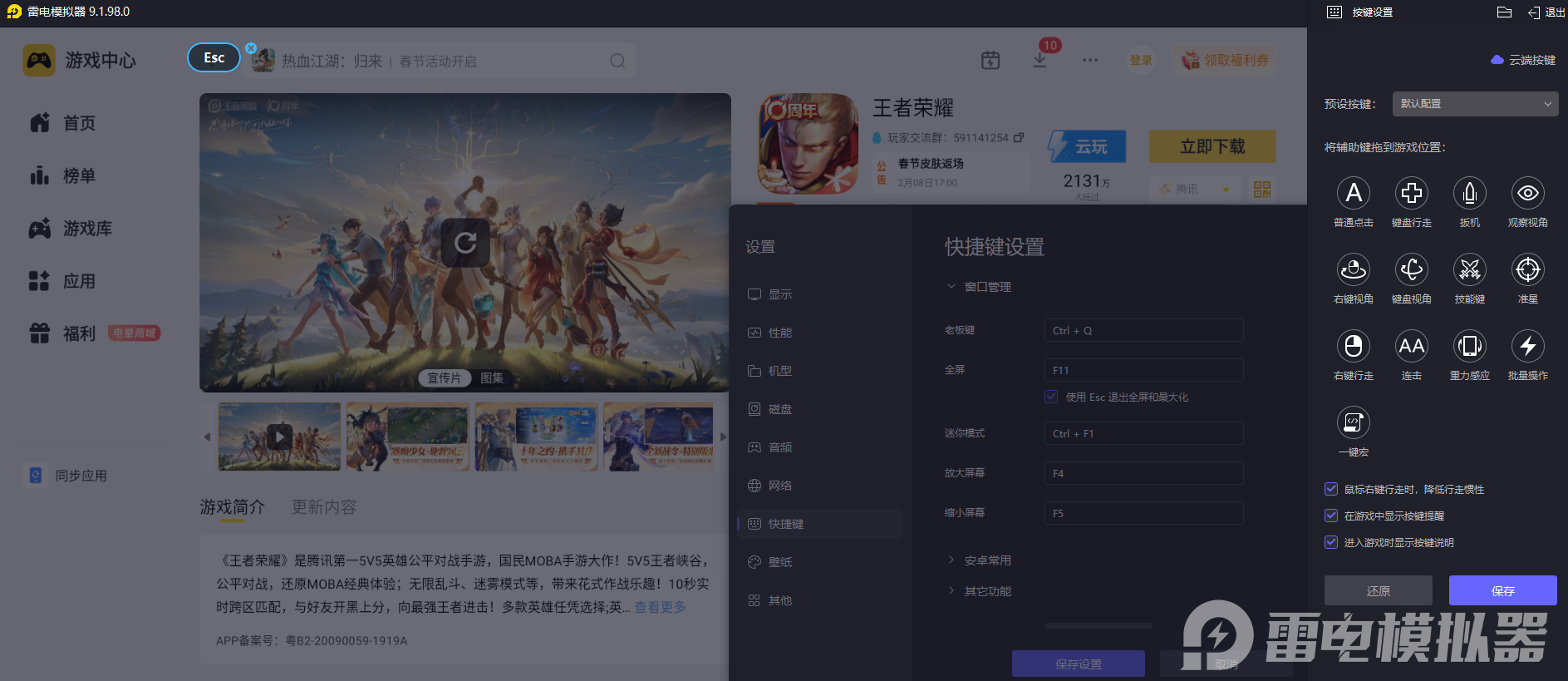Screen dimensions: 1568x681
Task: Remove the Esc key mapping with its X
Action: click(x=251, y=48)
